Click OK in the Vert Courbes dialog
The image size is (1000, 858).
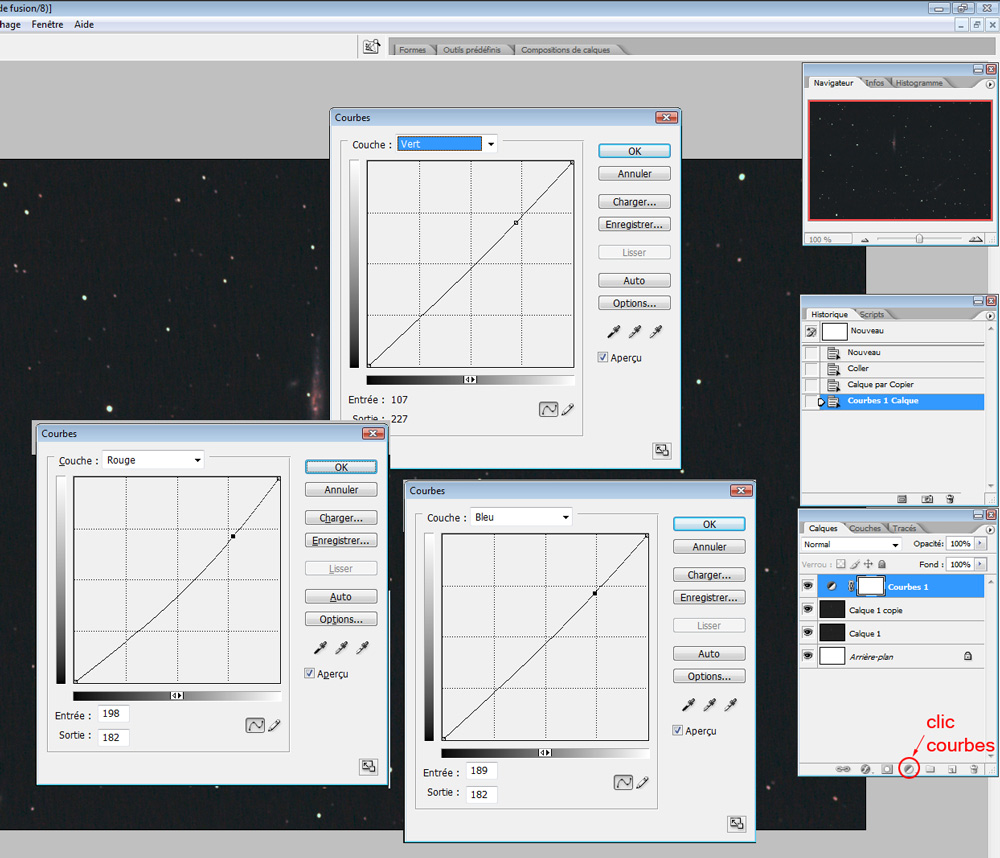(635, 151)
